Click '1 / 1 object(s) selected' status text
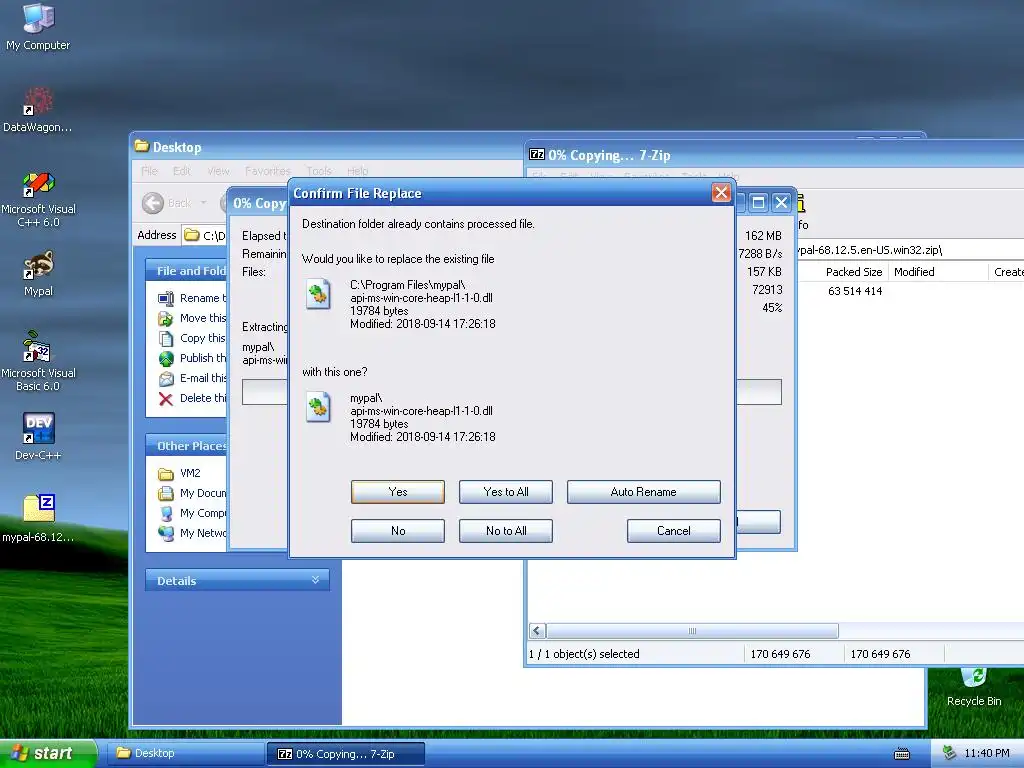 click(584, 654)
